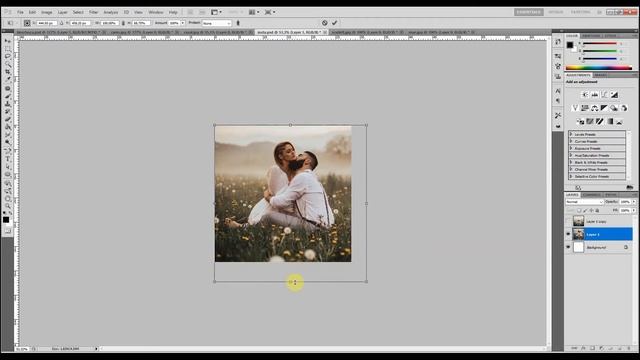Screen dimensions: 640x360
Task: Toggle Lock image pixels
Action: pos(585,210)
